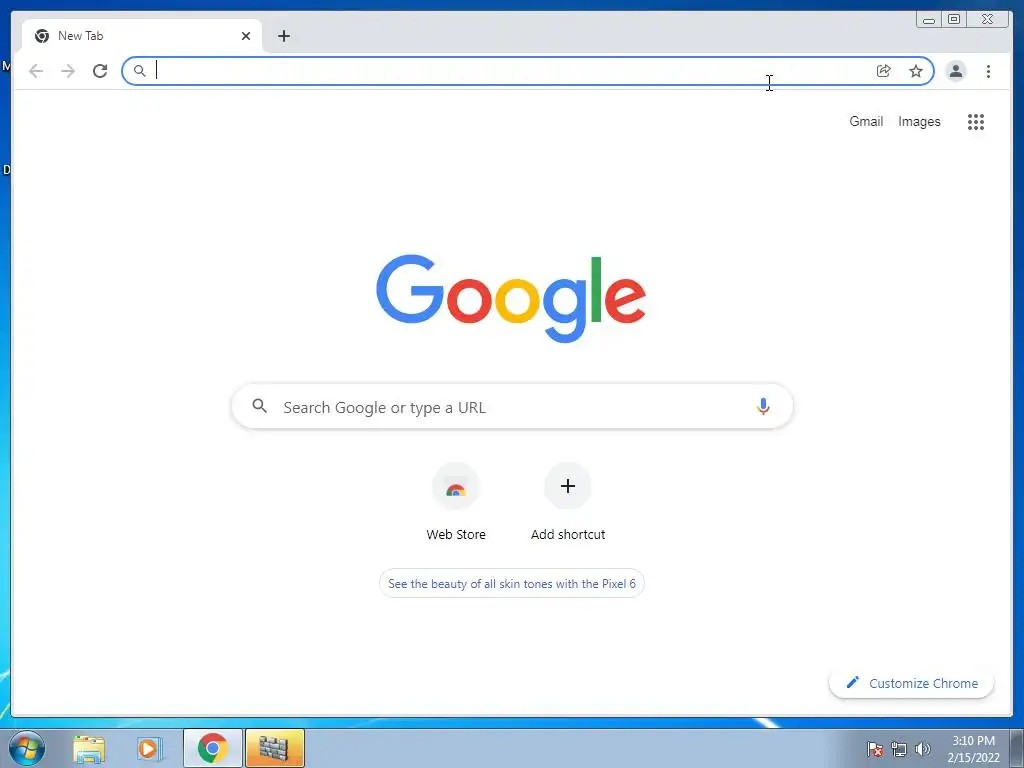Open the volume speaker tray icon
Screen dimensions: 1024x768
922,749
